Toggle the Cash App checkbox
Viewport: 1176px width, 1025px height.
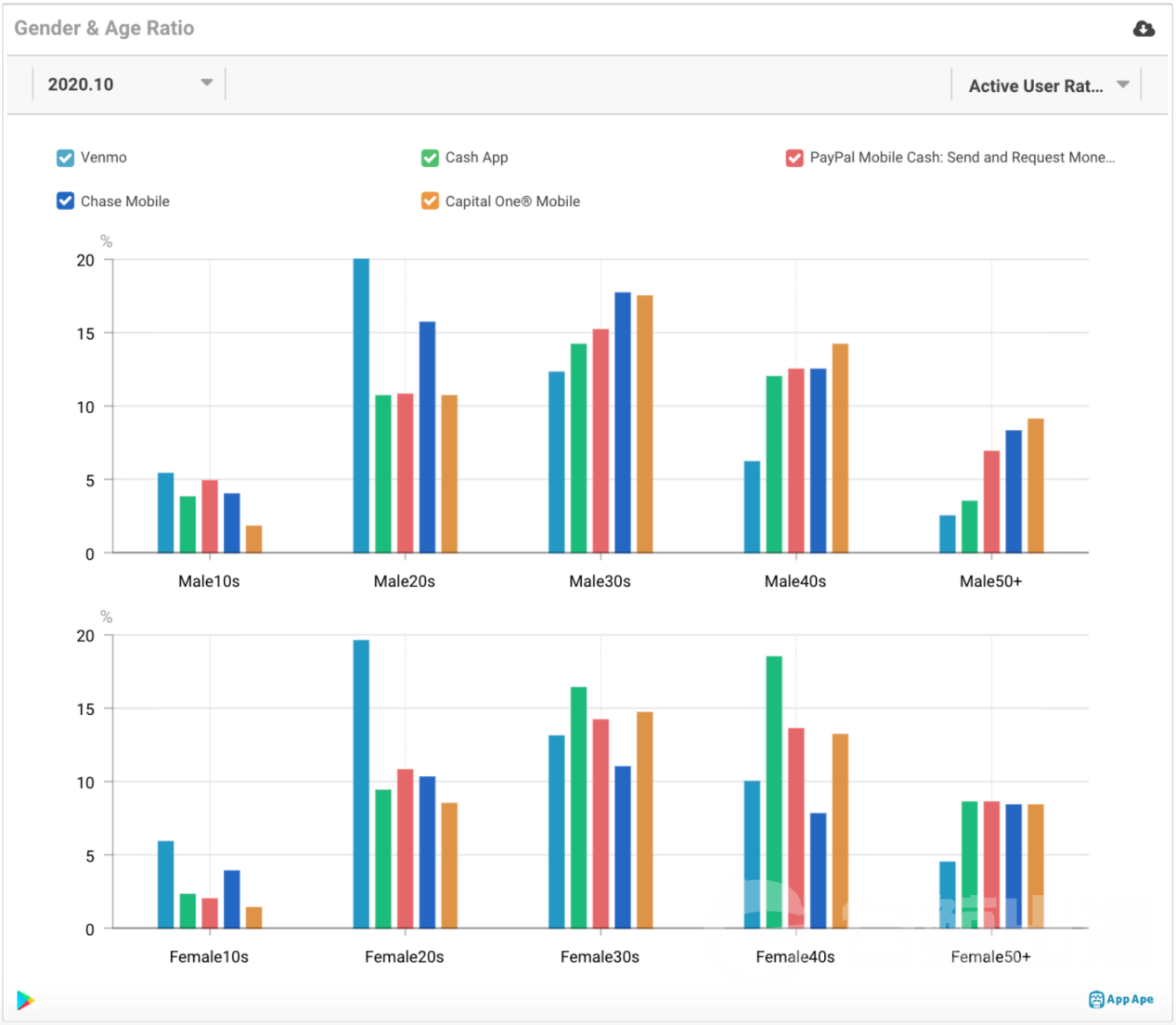pos(430,158)
